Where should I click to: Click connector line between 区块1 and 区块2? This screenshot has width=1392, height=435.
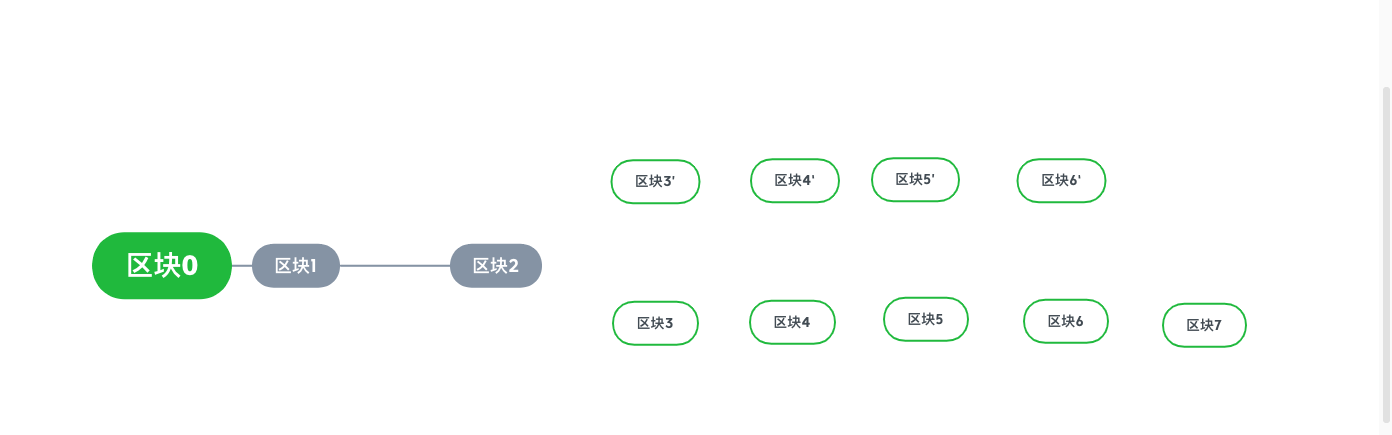click(395, 266)
